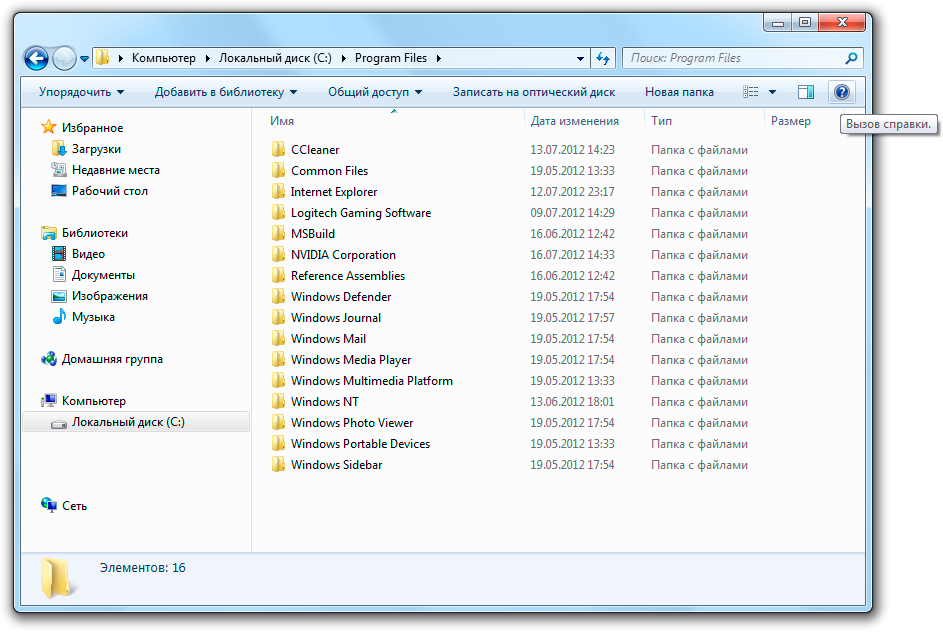Create a folder with Новая папка
Viewport: 943px width, 632px height.
click(x=679, y=92)
